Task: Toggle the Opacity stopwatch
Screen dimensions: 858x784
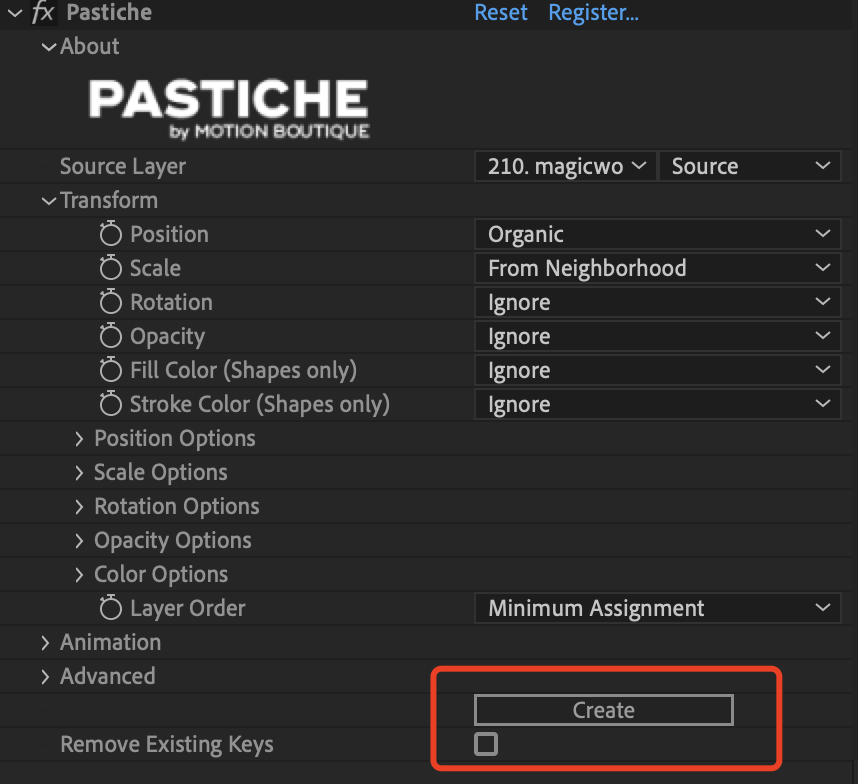Action: (110, 337)
